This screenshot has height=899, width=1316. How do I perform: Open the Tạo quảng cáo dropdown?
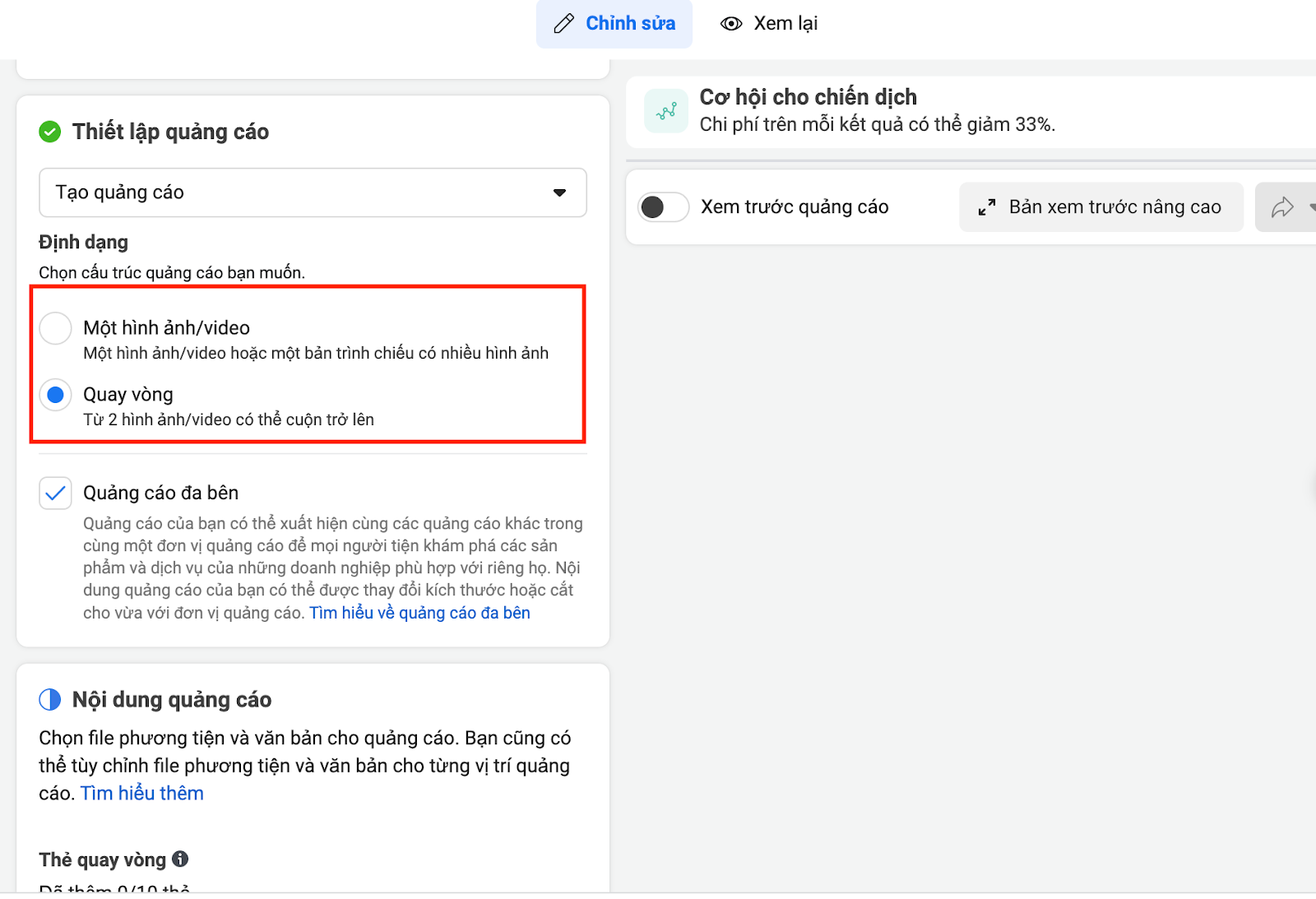click(313, 192)
